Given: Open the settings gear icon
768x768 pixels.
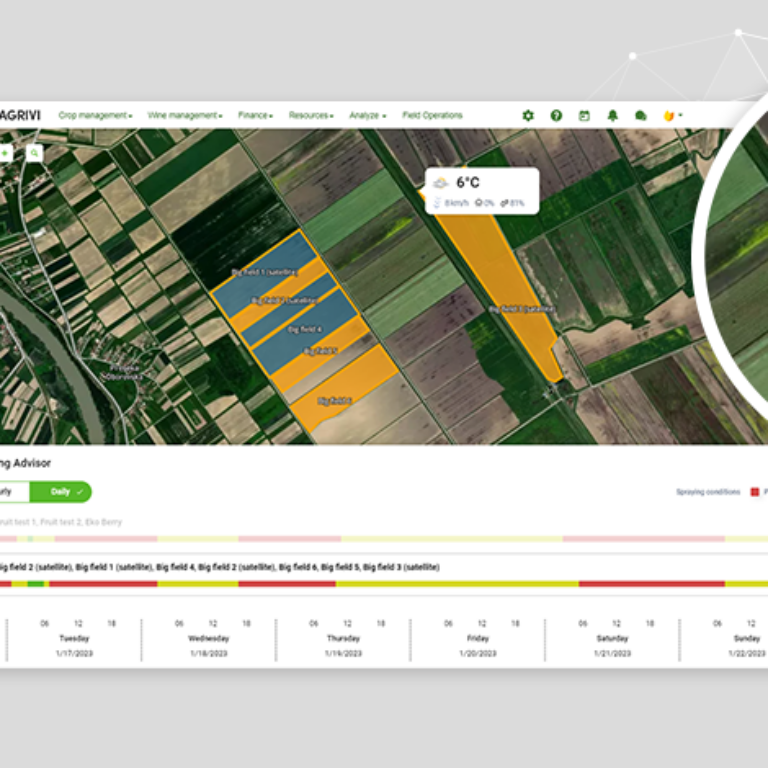Looking at the screenshot, I should (528, 116).
